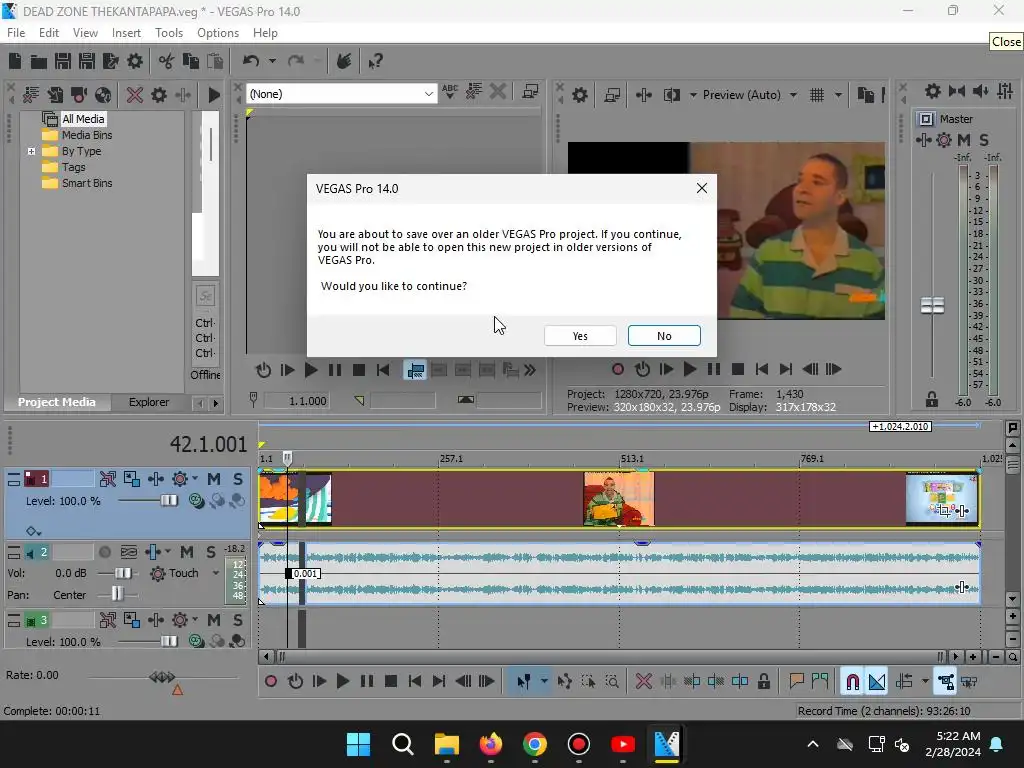Screen dimensions: 1024x768
Task: Open the Edit menu
Action: [x=49, y=33]
